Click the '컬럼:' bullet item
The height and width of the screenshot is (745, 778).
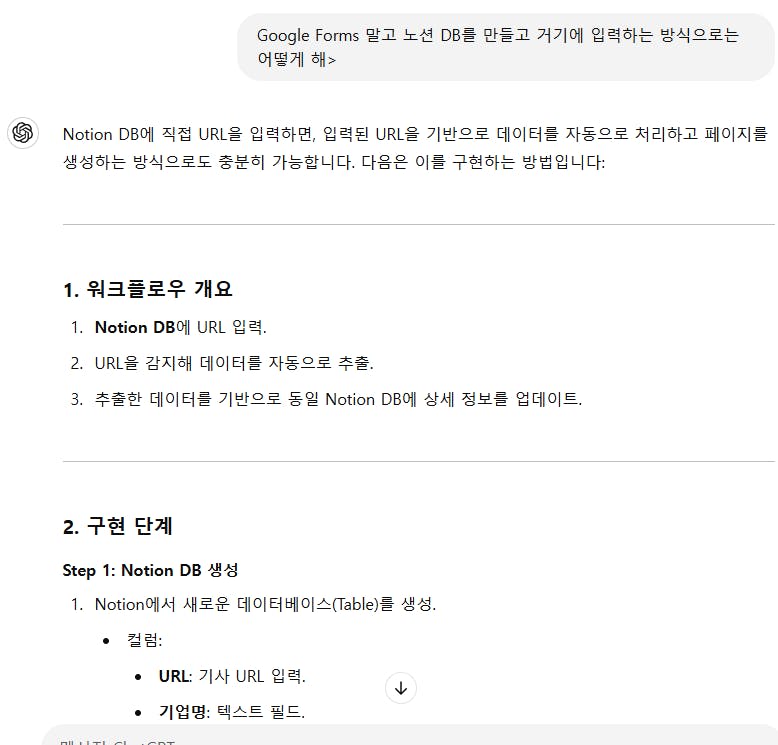pyautogui.click(x=144, y=640)
